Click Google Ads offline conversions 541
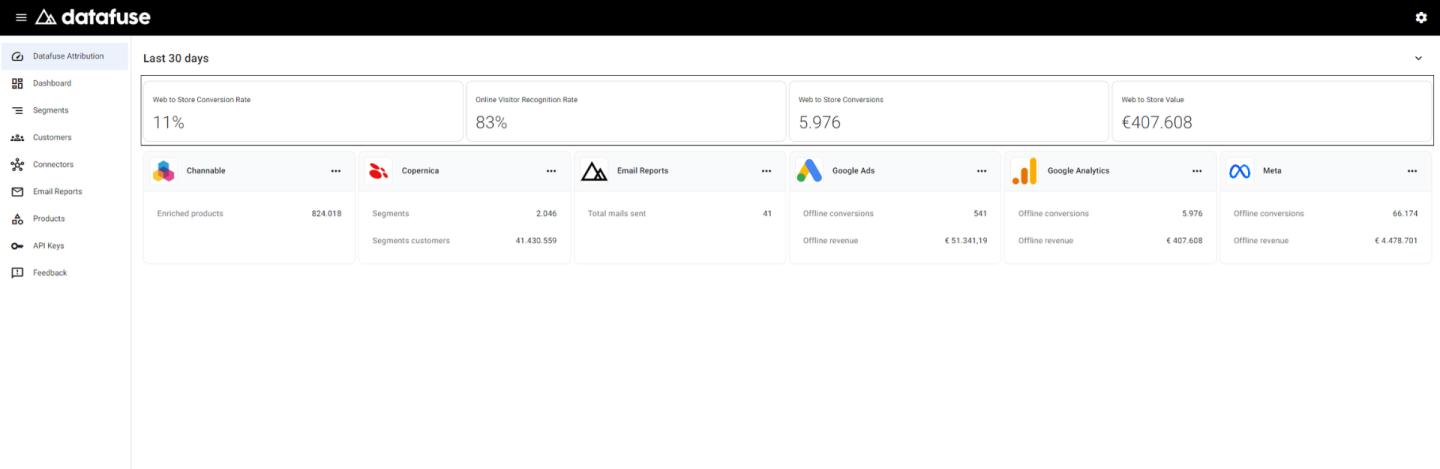Screen dimensions: 1440x469 point(980,214)
